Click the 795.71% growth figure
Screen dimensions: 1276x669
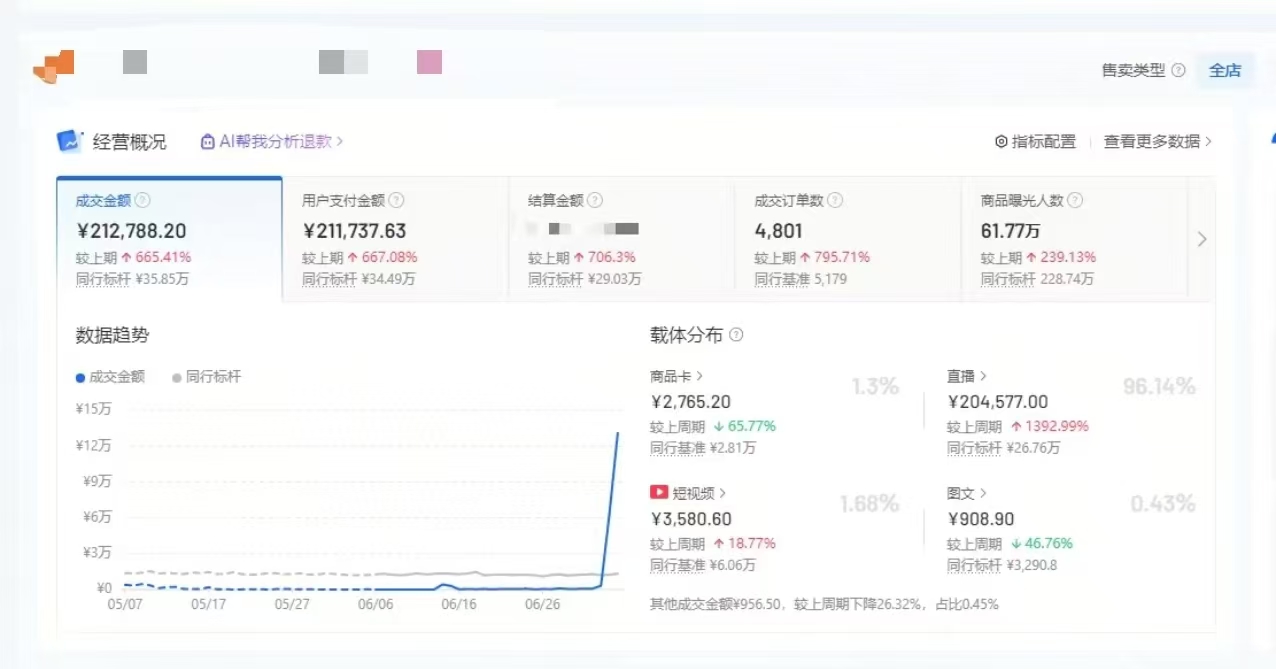pos(842,257)
